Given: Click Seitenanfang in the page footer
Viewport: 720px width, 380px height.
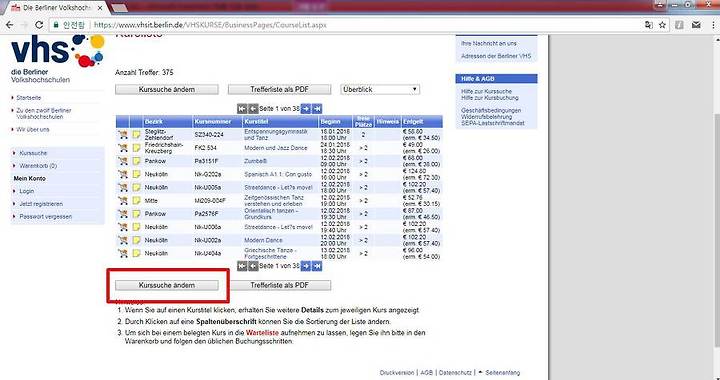Looking at the screenshot, I should click(503, 373).
